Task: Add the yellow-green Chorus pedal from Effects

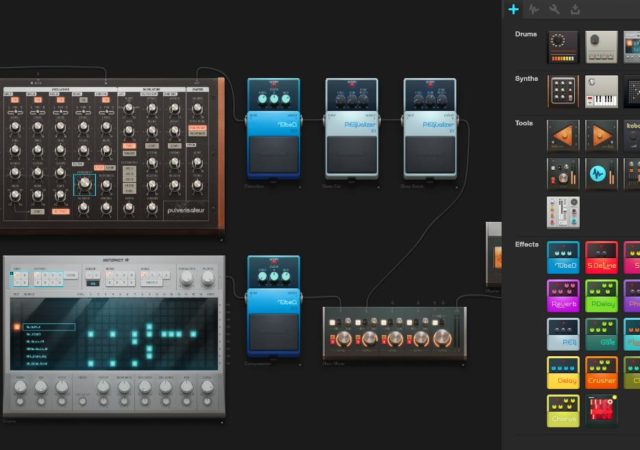Action: tap(563, 411)
